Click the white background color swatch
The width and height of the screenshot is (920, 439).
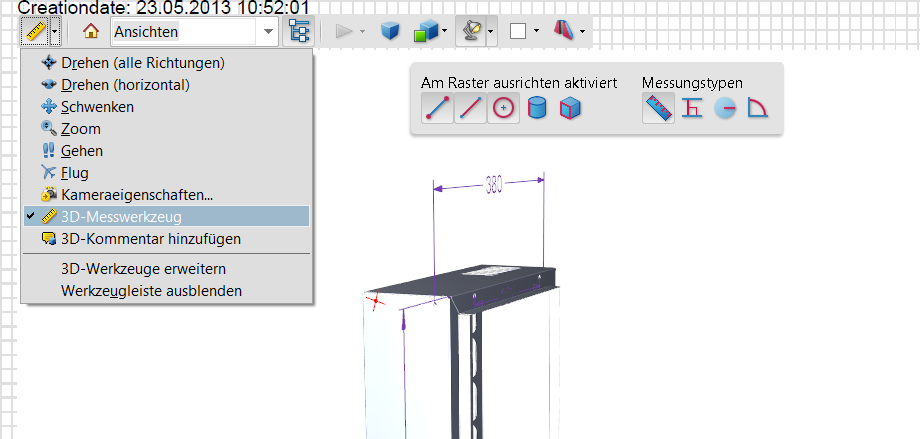tap(518, 32)
